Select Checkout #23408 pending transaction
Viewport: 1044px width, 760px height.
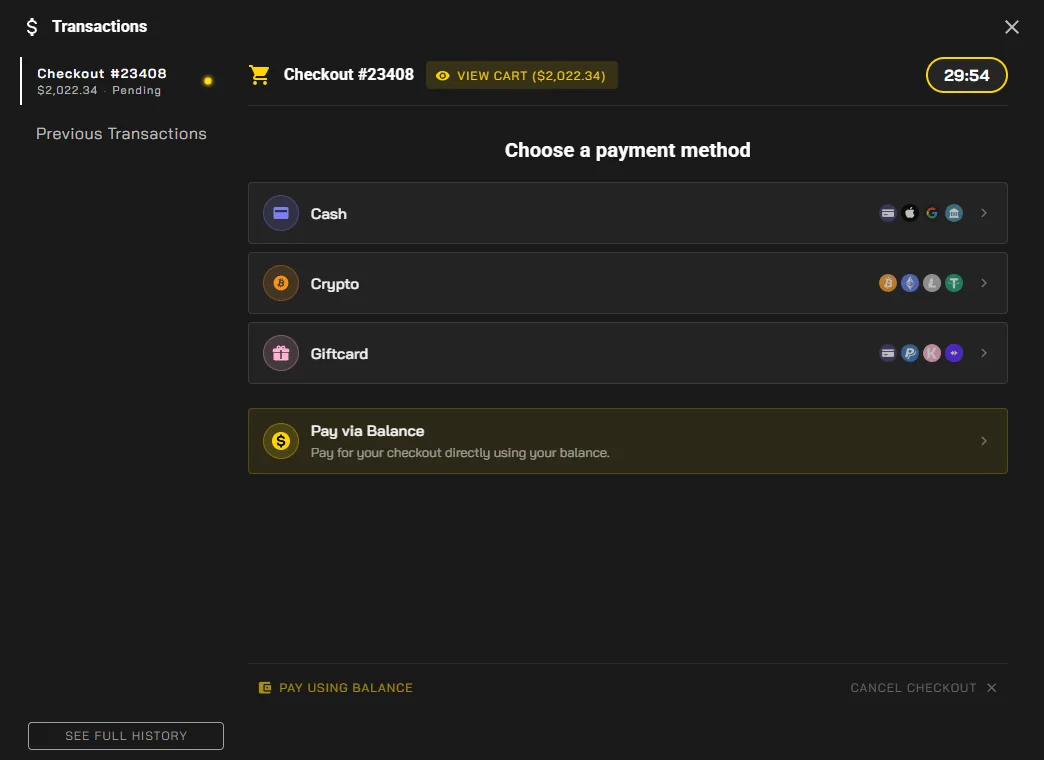[121, 81]
